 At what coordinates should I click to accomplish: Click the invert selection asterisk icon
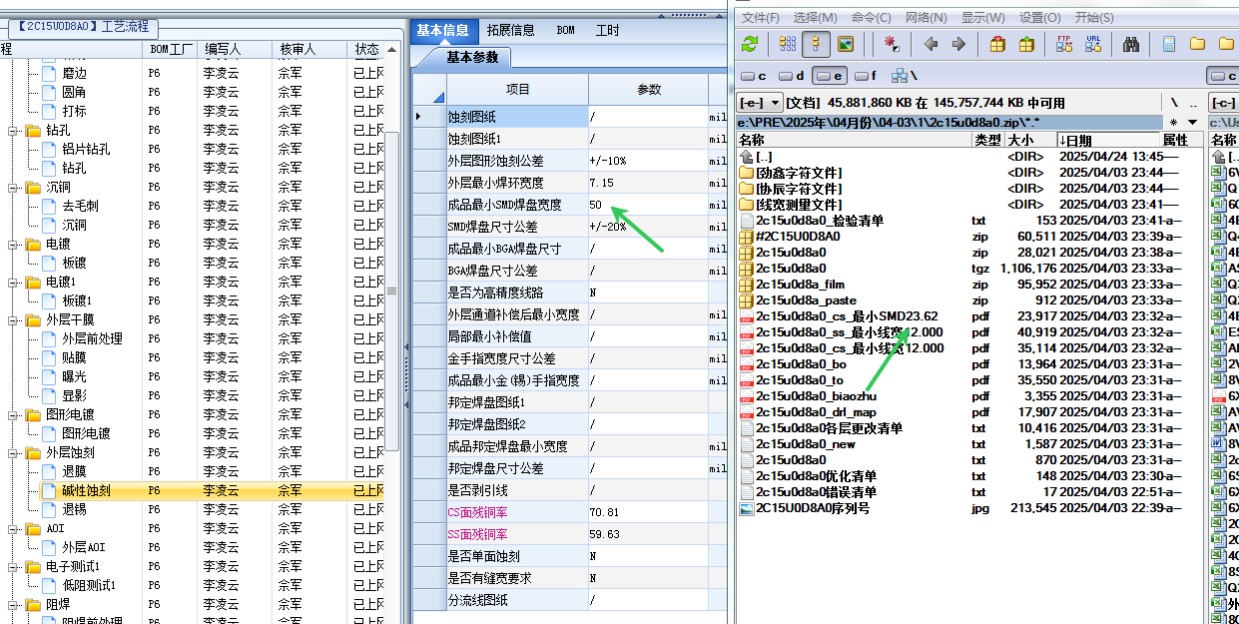891,44
